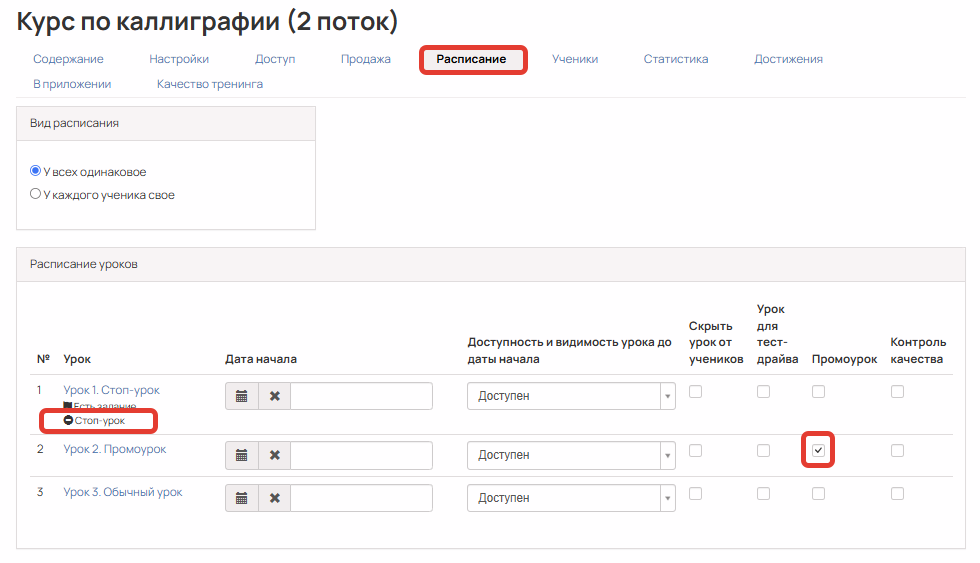Open Доступен dropdown for Урок 2. Промоурок
This screenshot has height=563, width=980.
[571, 456]
